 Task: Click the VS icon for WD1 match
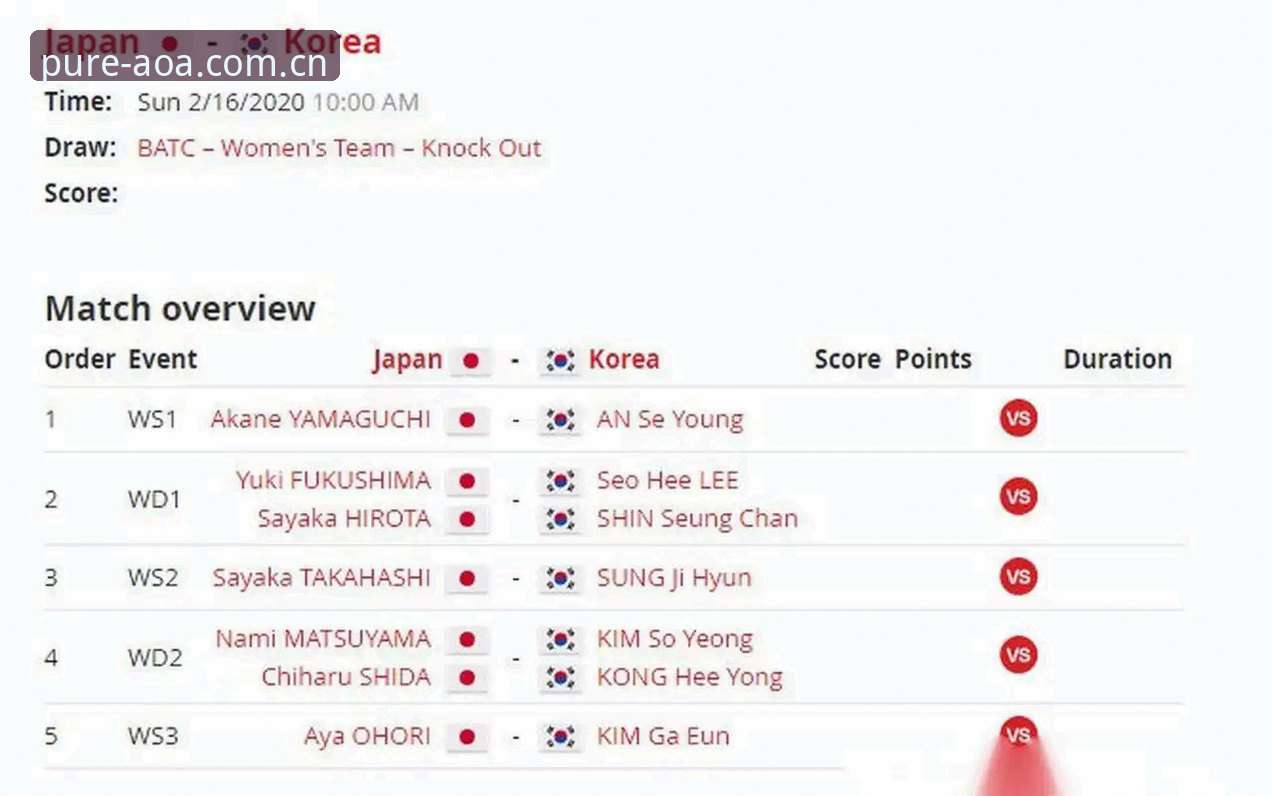point(1018,496)
